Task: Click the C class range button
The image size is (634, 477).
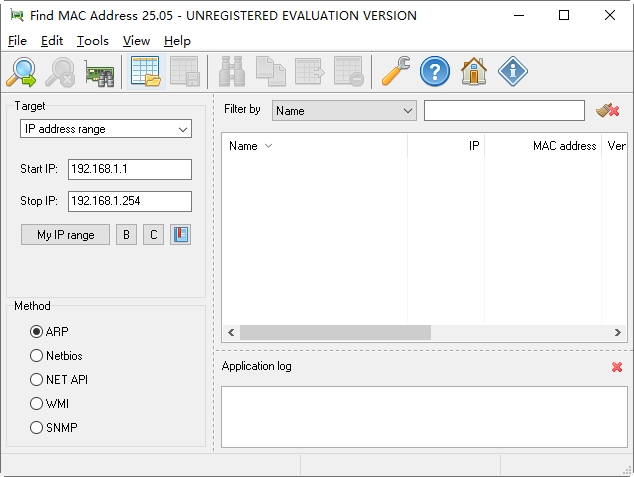Action: 153,234
